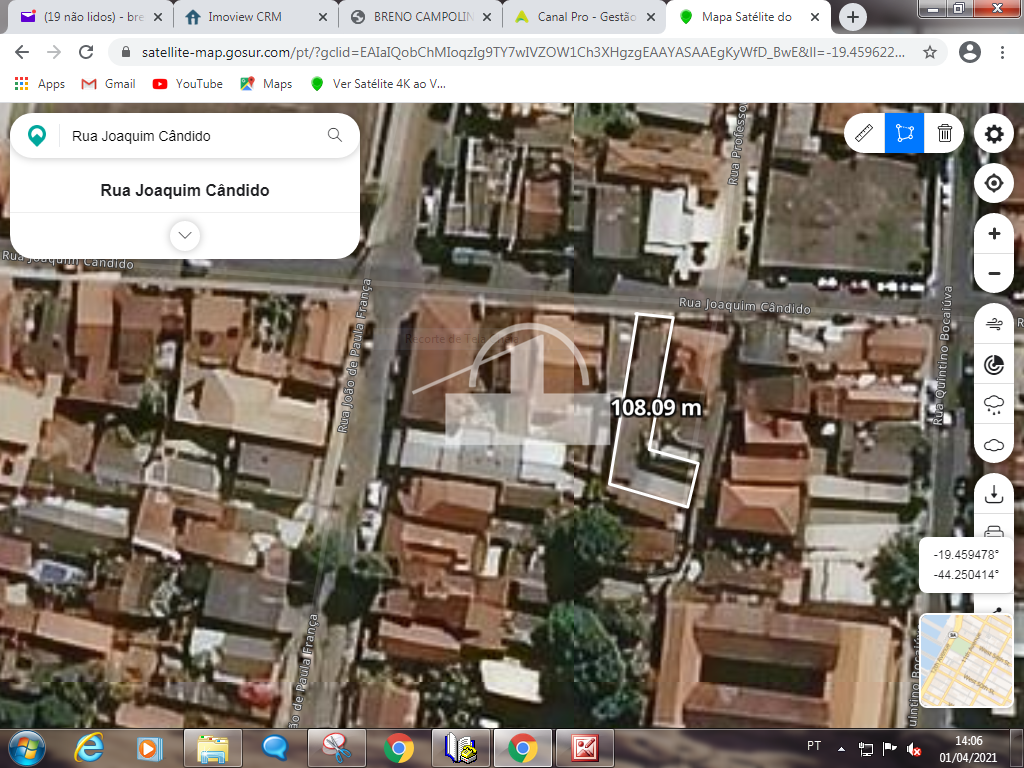Download the map image
Image resolution: width=1024 pixels, height=768 pixels.
tap(993, 495)
